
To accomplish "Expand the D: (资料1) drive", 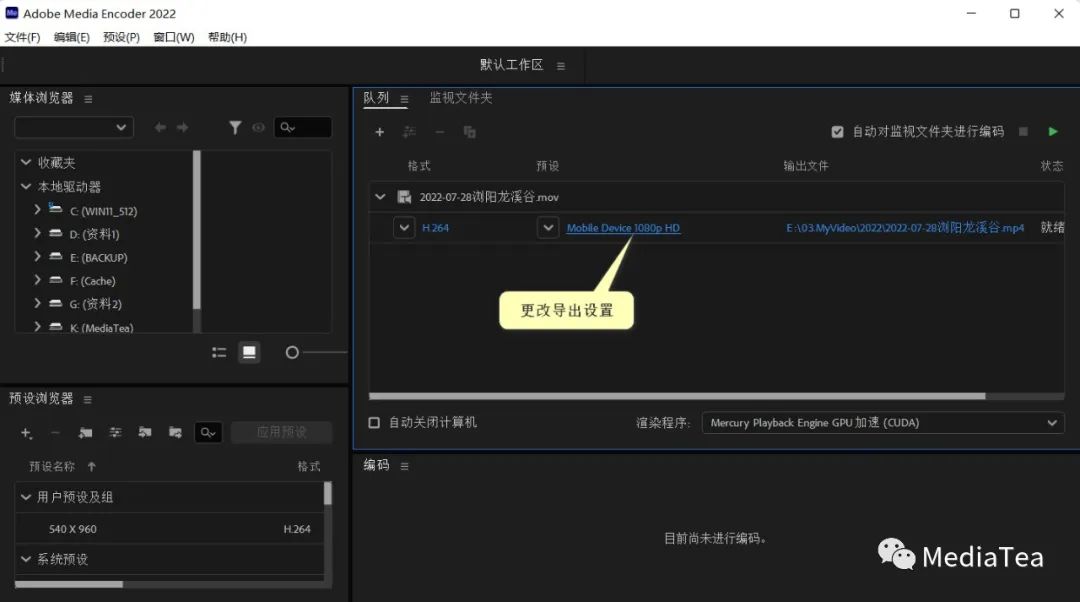I will click(x=37, y=233).
